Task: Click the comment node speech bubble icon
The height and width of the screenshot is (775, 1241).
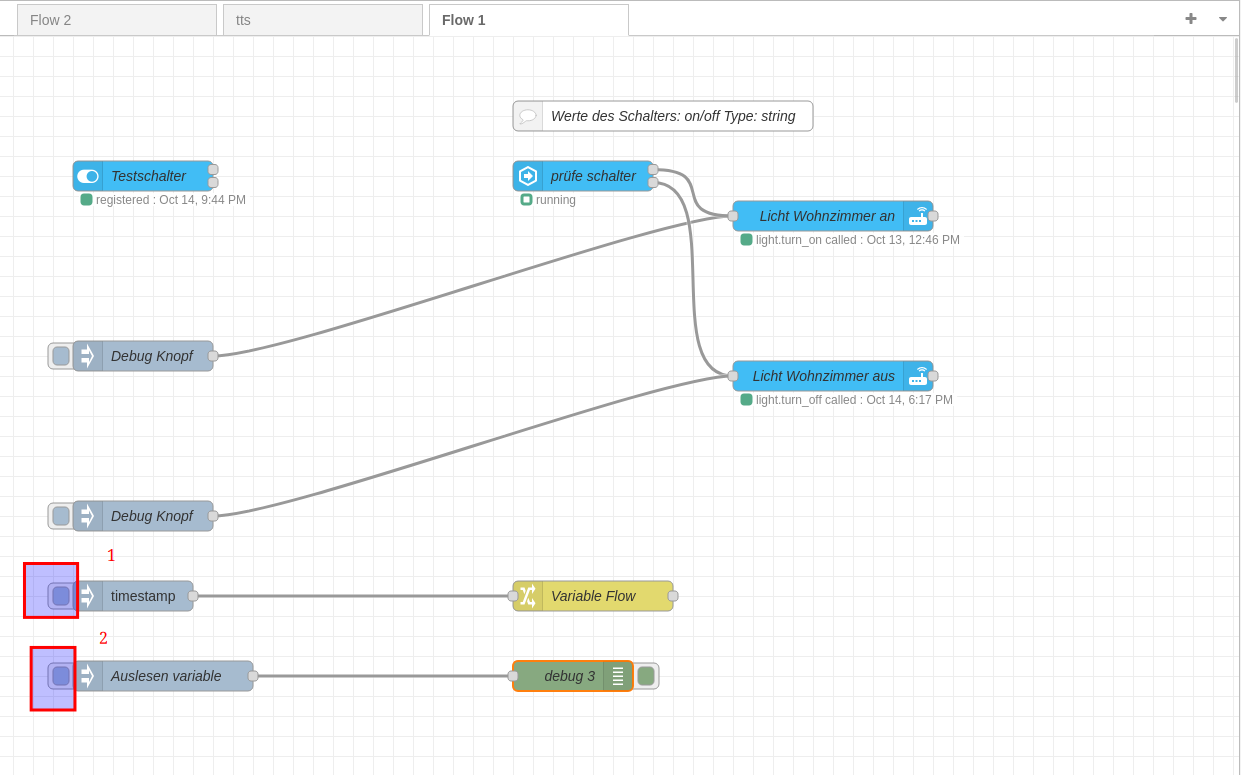Action: coord(528,116)
